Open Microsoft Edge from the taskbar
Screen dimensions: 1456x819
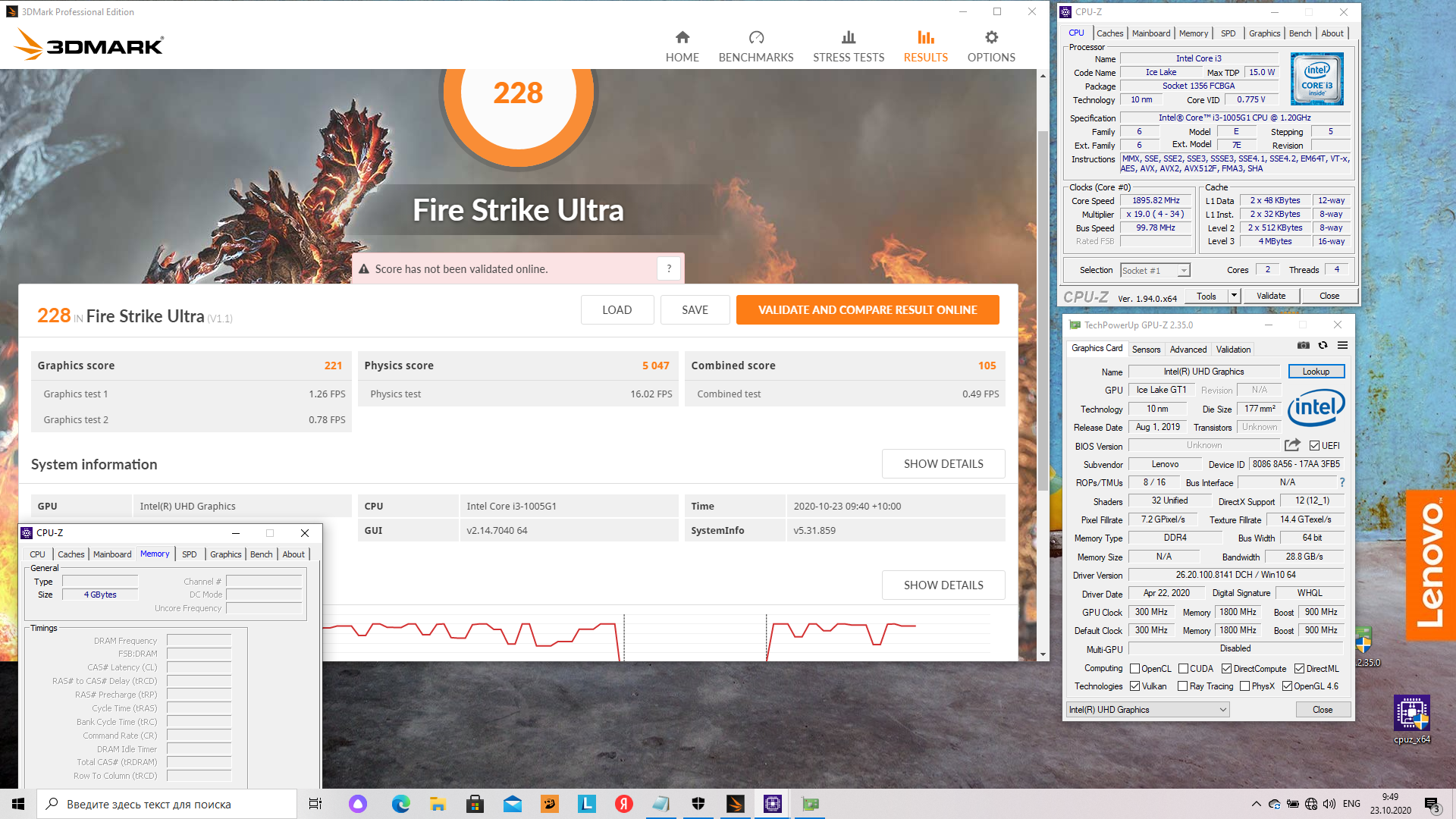click(400, 804)
